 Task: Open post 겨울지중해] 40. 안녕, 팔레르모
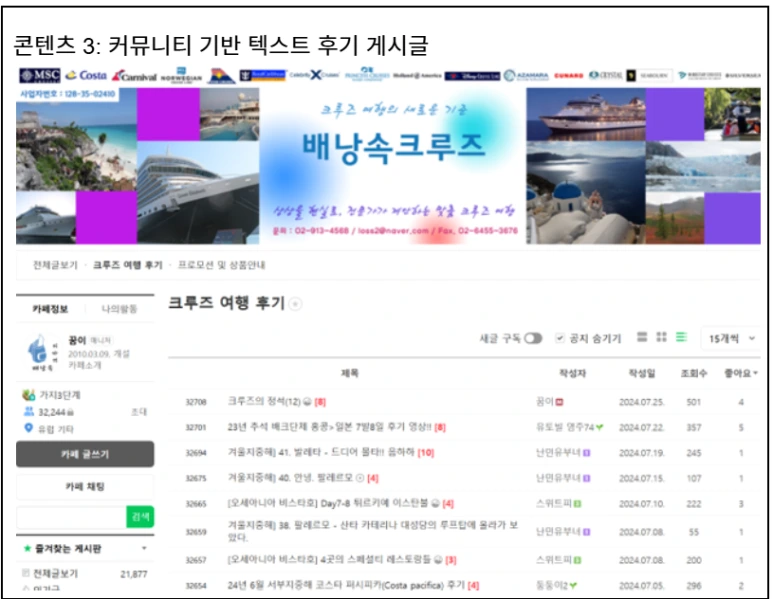[290, 478]
